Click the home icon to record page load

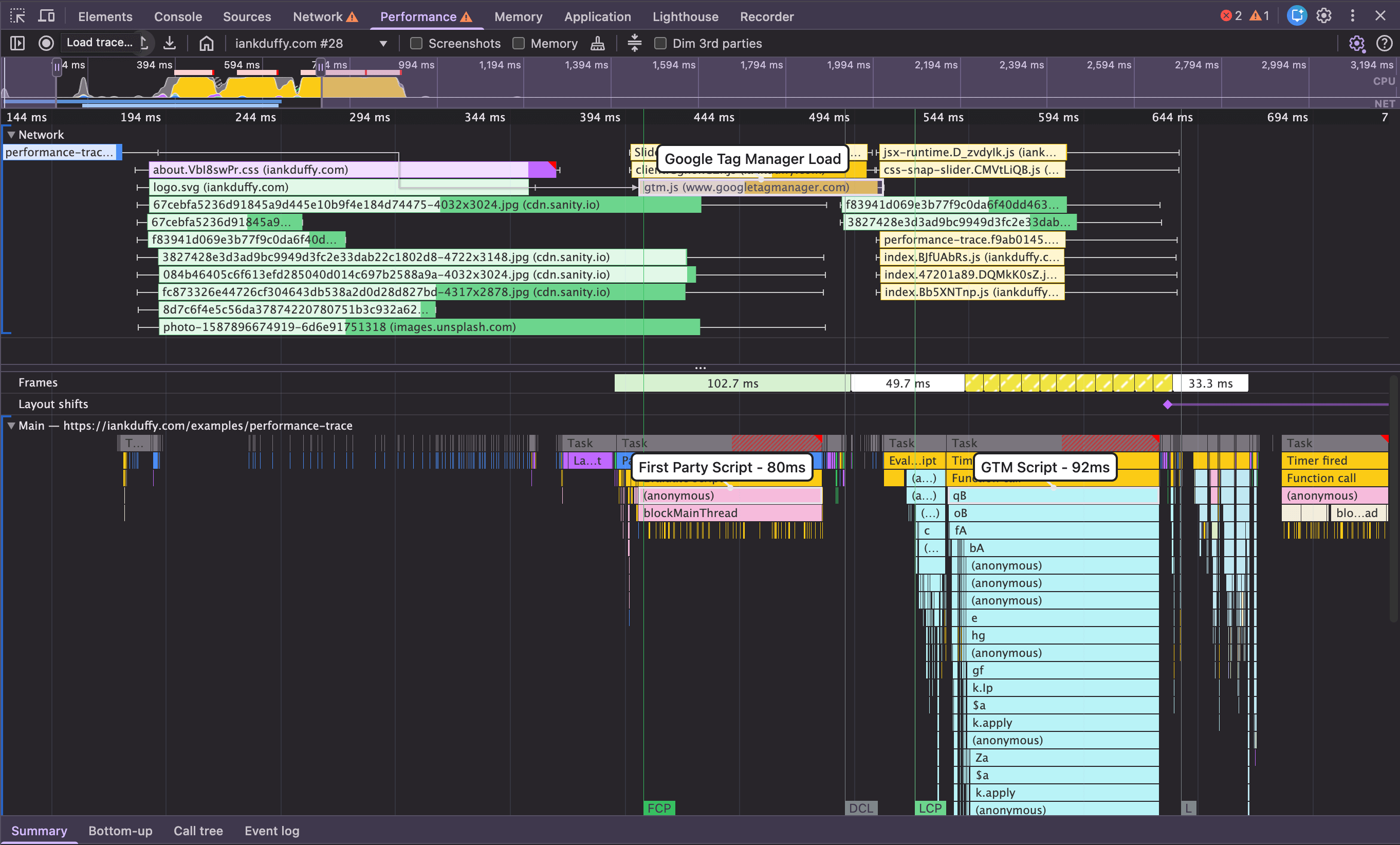point(206,43)
